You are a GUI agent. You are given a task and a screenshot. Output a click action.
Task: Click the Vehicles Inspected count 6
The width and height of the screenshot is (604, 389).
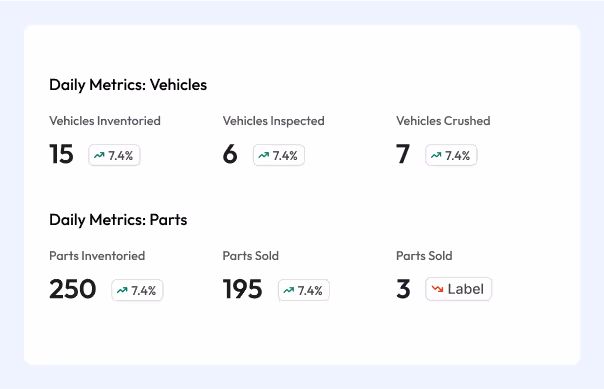click(230, 154)
